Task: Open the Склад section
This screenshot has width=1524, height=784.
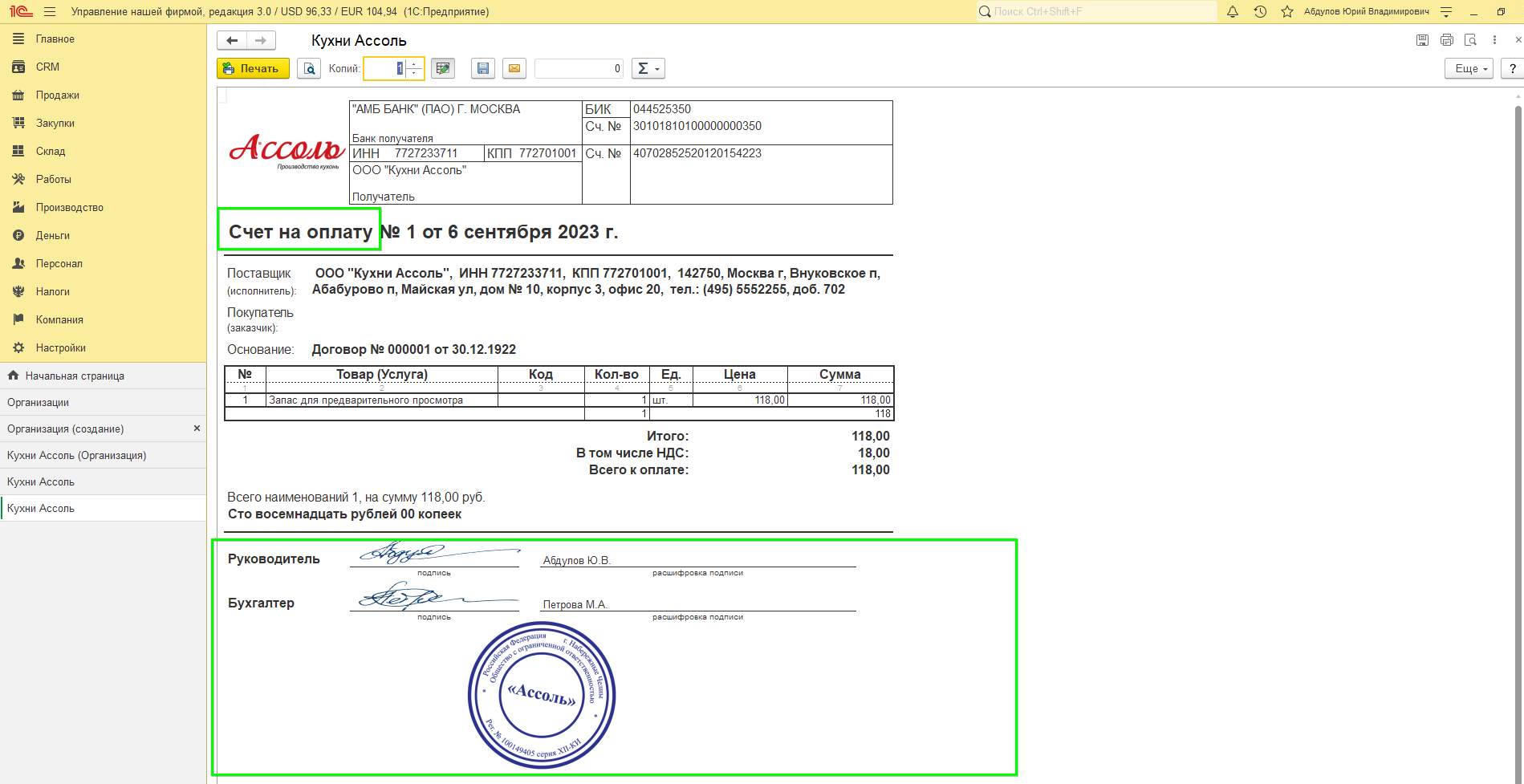Action: point(103,151)
